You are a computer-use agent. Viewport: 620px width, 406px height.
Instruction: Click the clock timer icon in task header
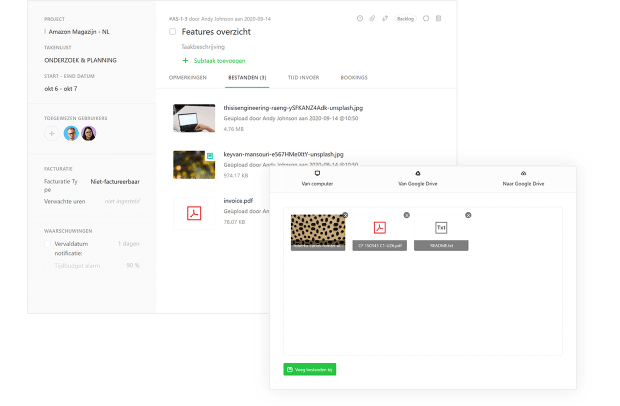[360, 18]
